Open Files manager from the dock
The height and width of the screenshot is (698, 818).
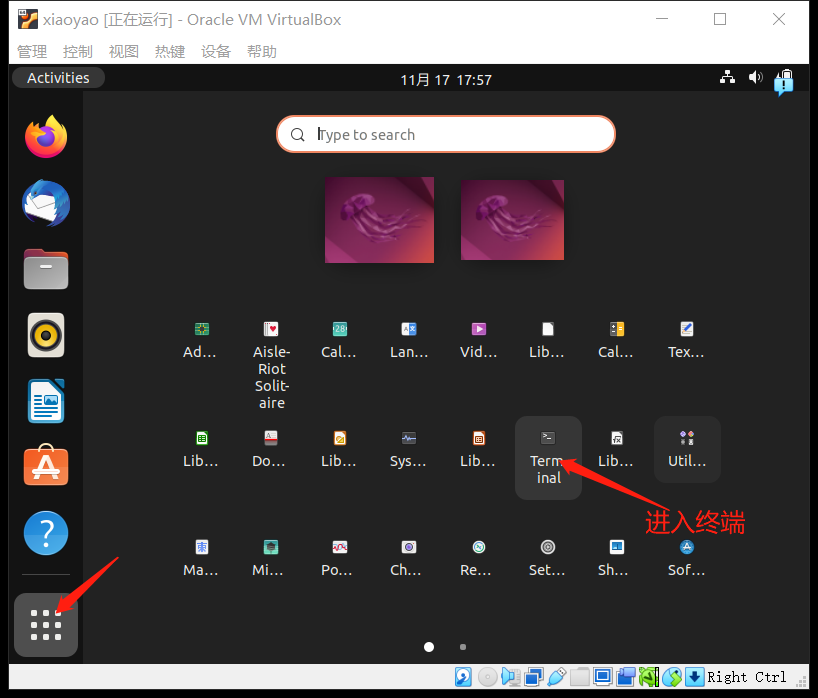(x=46, y=269)
